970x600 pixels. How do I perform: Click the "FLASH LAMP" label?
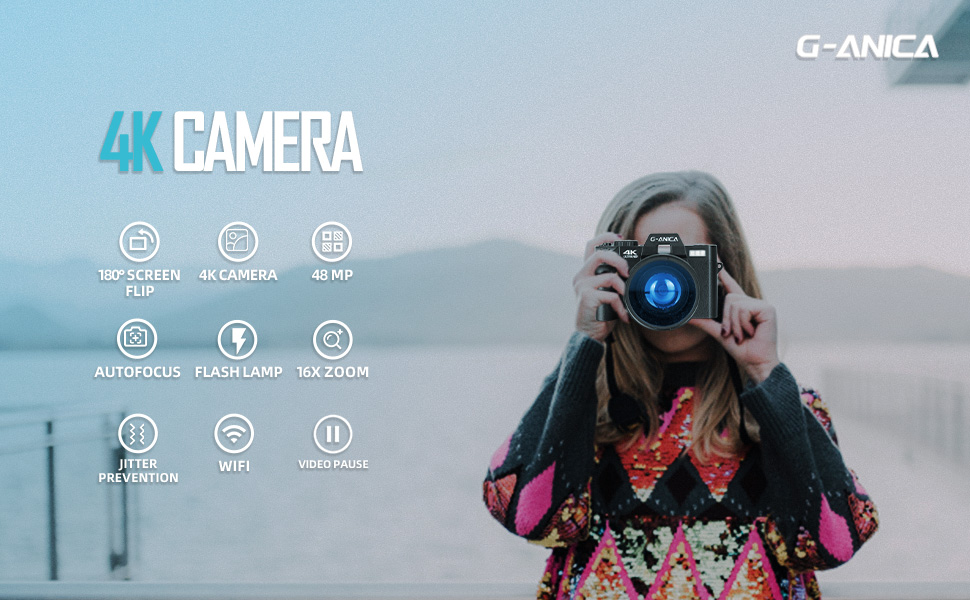pos(238,372)
